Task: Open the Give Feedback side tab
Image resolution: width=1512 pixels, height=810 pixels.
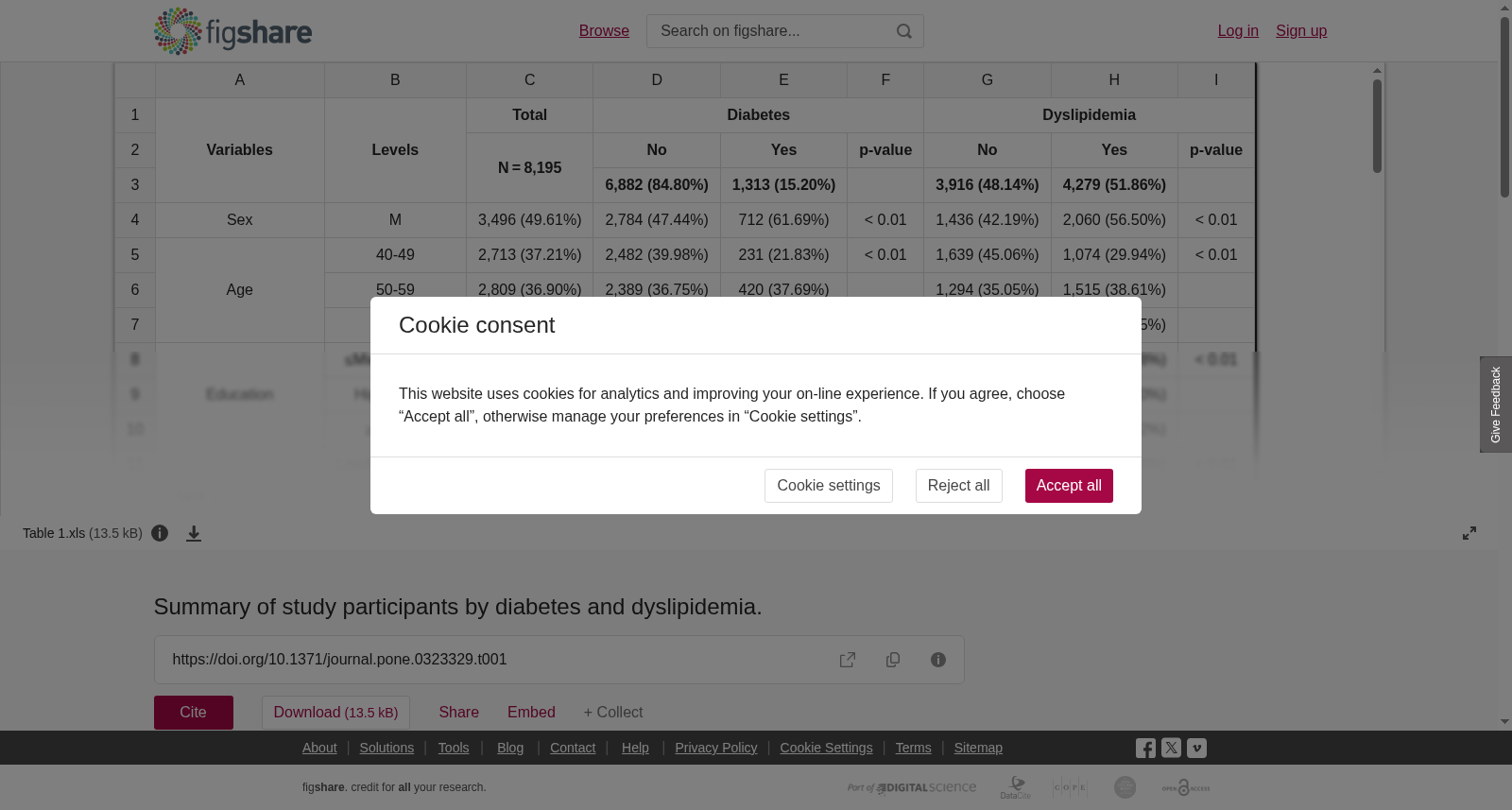Action: click(1496, 405)
